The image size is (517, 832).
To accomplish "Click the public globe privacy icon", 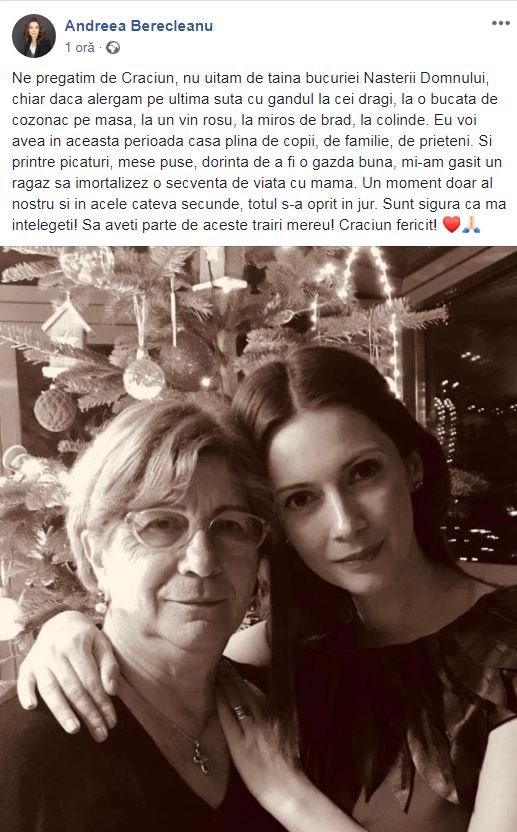I will [113, 48].
